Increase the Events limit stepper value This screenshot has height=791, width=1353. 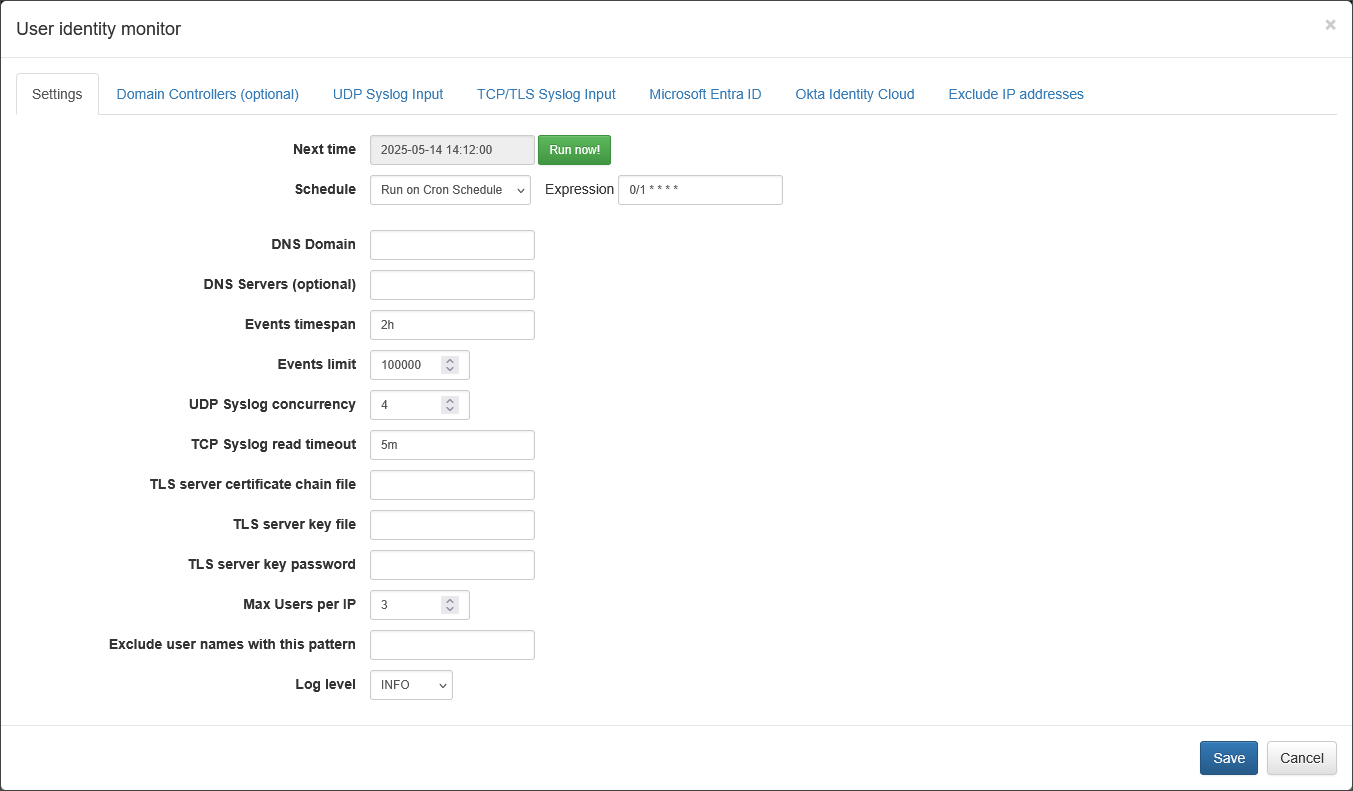point(450,361)
